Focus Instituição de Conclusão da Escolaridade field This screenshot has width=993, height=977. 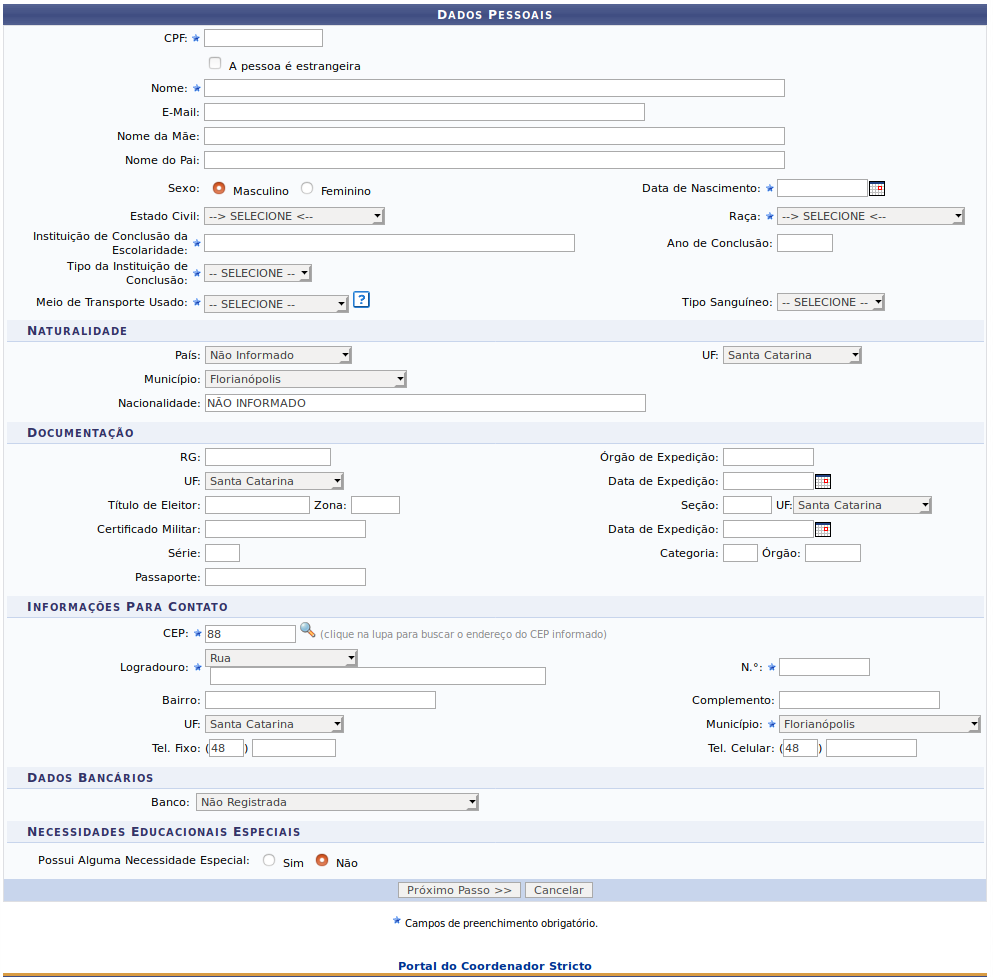389,243
